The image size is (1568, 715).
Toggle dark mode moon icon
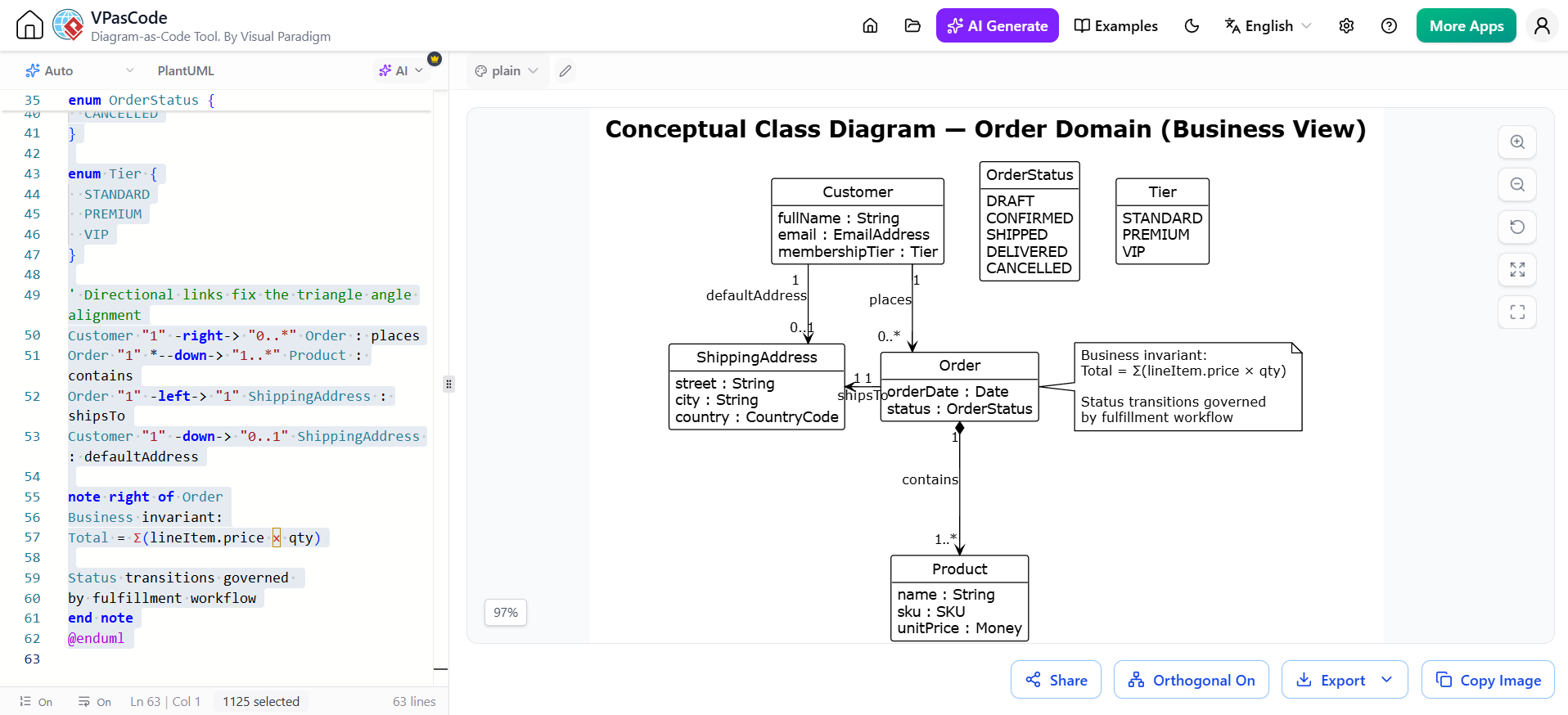click(1192, 25)
